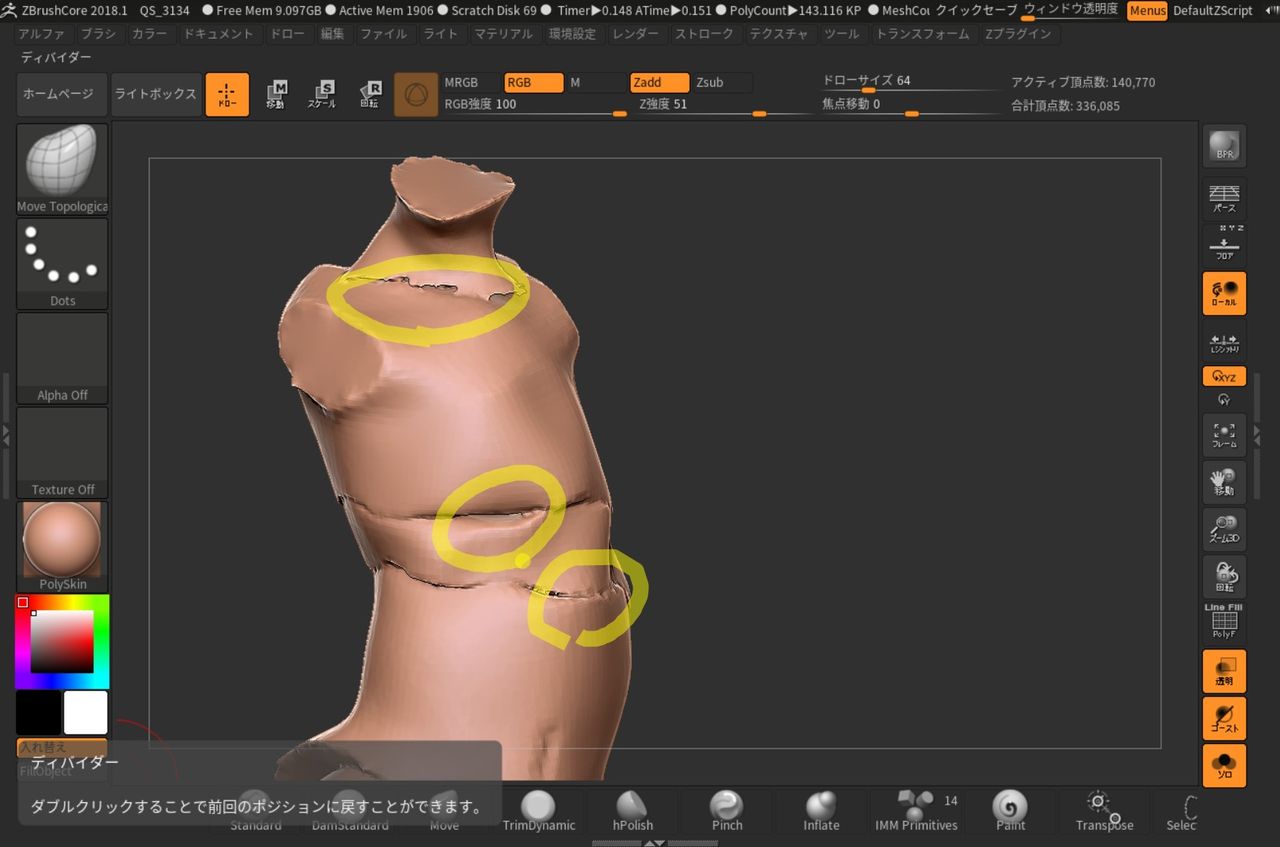The image size is (1280, 847).
Task: Select the Inflate brush
Action: coord(821,811)
